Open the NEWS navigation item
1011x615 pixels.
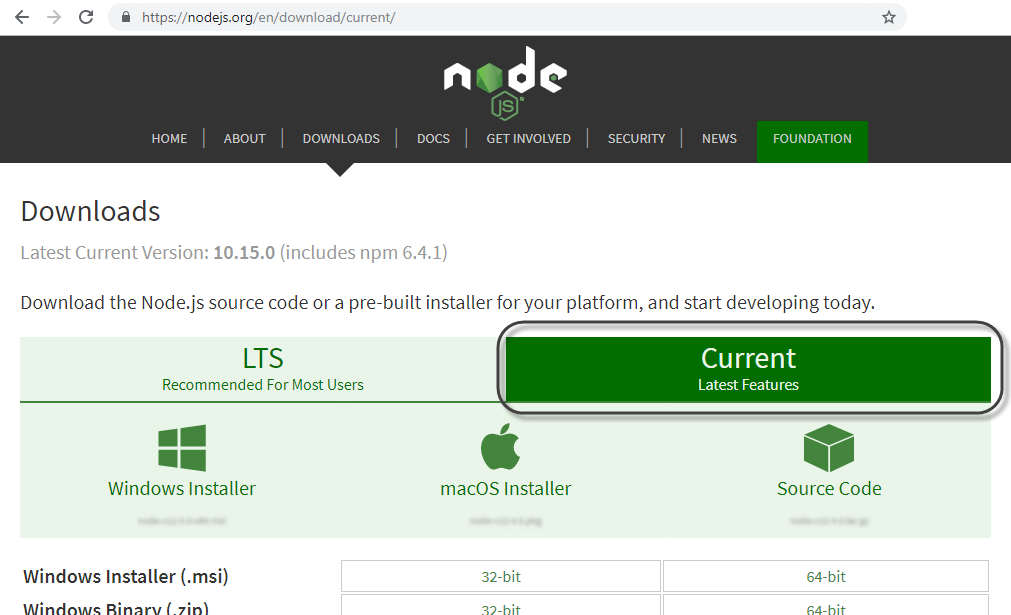(719, 139)
